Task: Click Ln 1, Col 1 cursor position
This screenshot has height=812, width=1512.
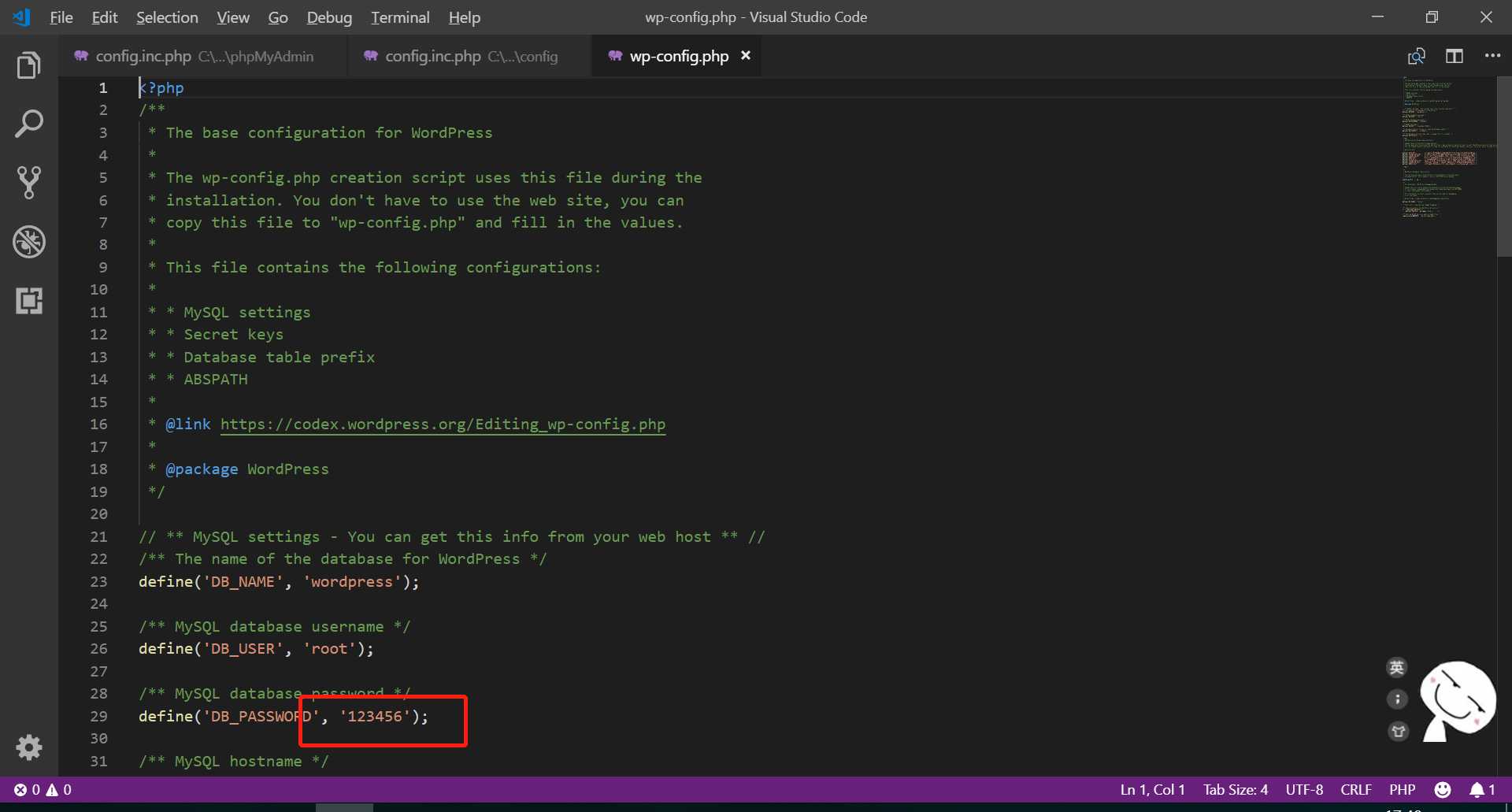Action: click(x=1152, y=790)
